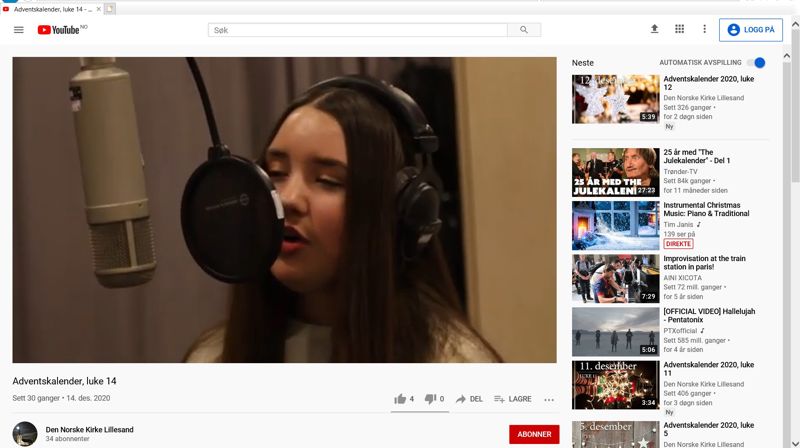Select the Adventskalender browser tab
The width and height of the screenshot is (800, 448).
click(48, 9)
